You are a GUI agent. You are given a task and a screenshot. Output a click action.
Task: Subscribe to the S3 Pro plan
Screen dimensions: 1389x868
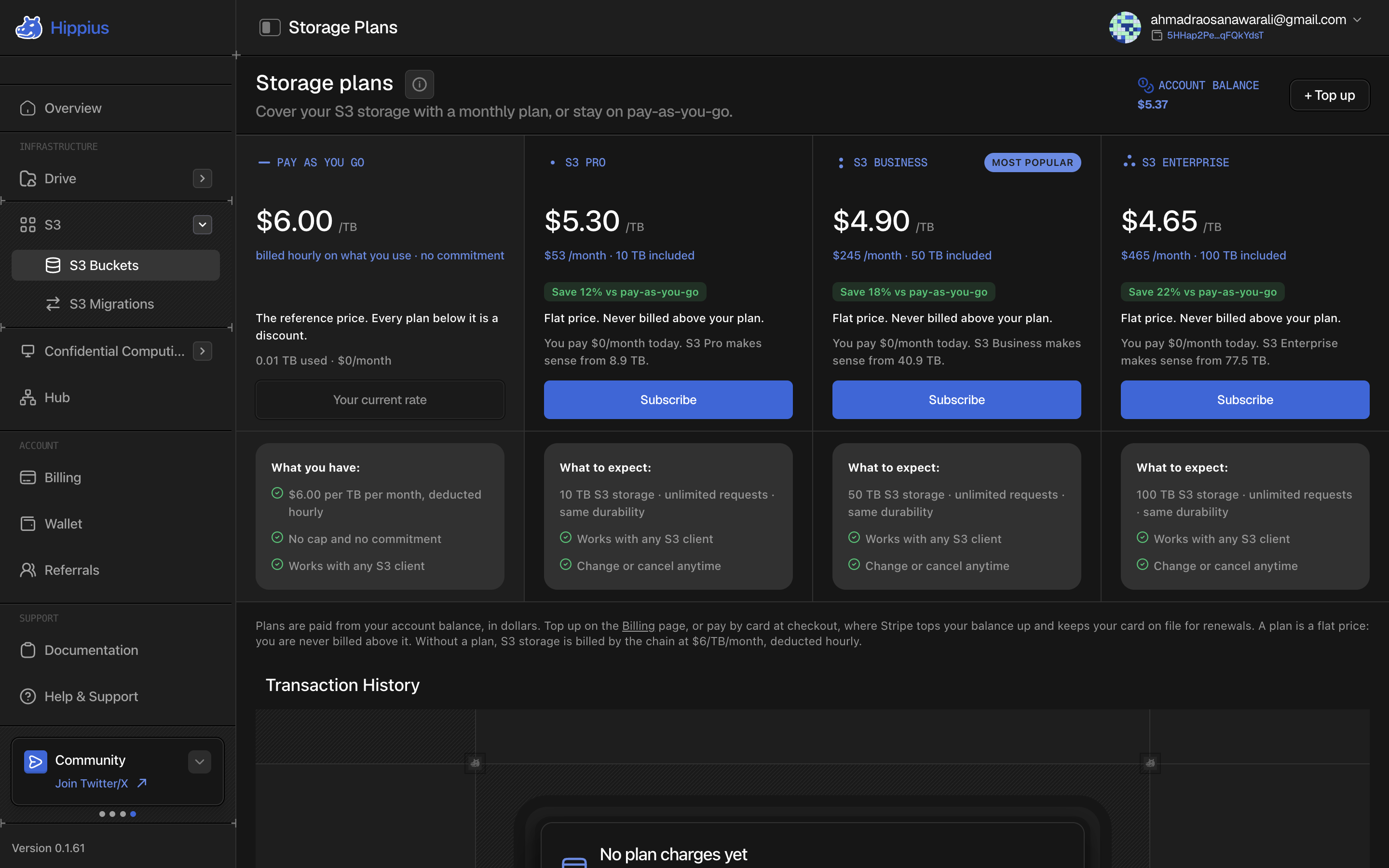(668, 400)
